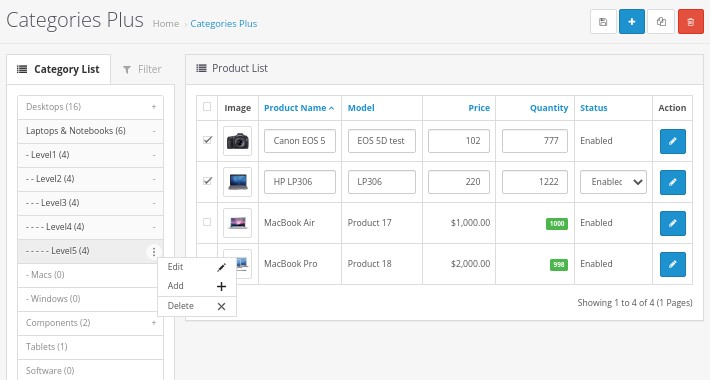710x380 pixels.
Task: Edit the Canon EOS 5 row with pencil button
Action: [672, 141]
